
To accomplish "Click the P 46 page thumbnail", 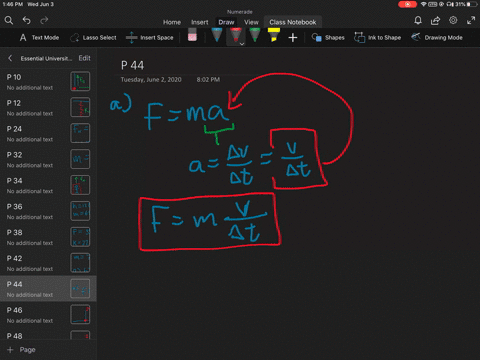I will click(80, 315).
